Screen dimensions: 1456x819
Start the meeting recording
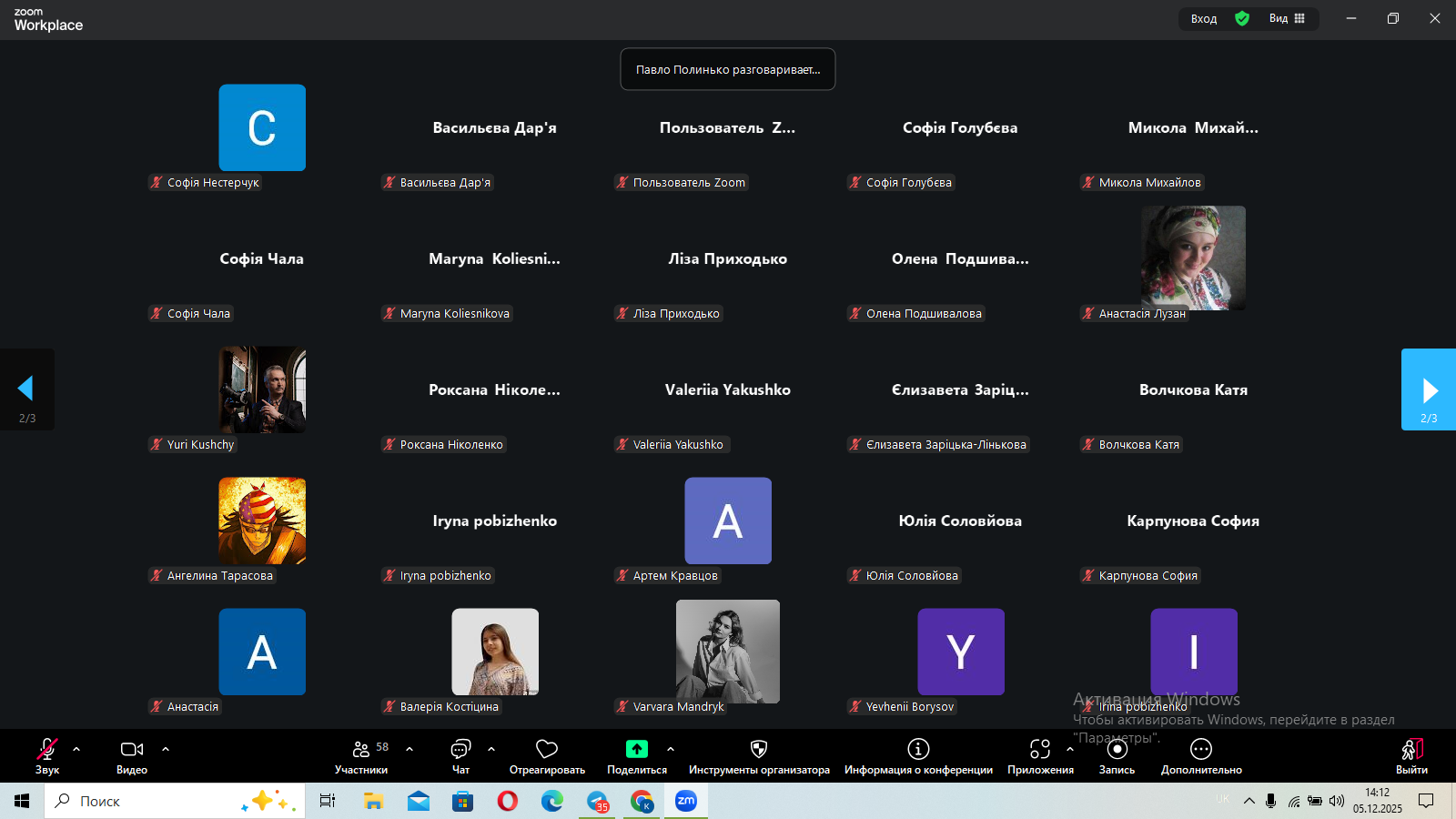(1117, 750)
